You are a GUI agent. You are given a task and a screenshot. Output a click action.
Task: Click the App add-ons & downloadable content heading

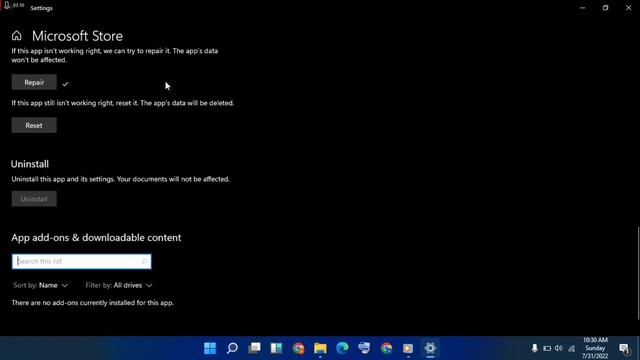(96, 238)
